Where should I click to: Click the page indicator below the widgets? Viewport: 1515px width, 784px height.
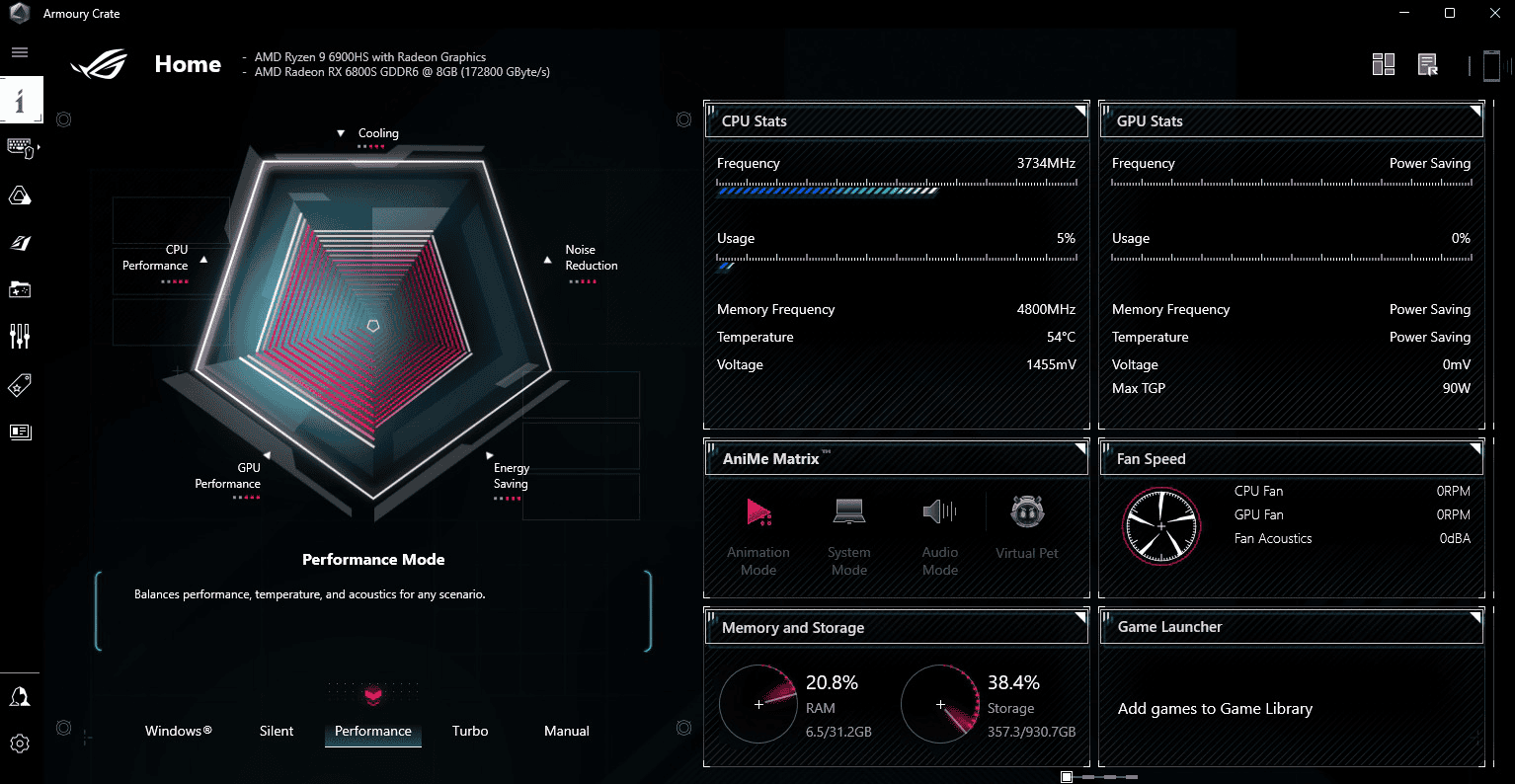(1098, 777)
